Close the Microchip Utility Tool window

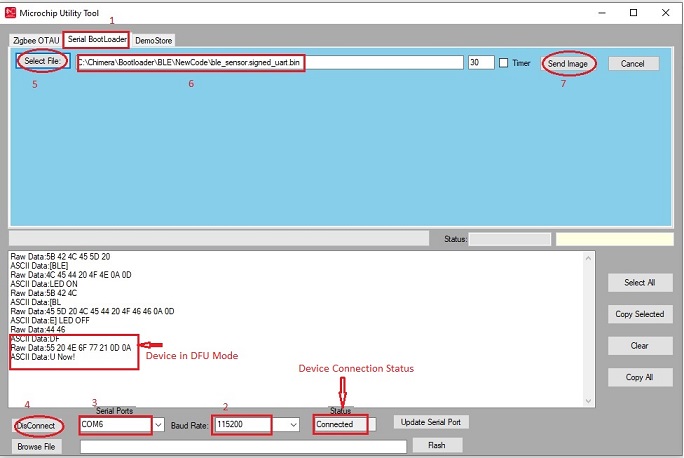[665, 13]
